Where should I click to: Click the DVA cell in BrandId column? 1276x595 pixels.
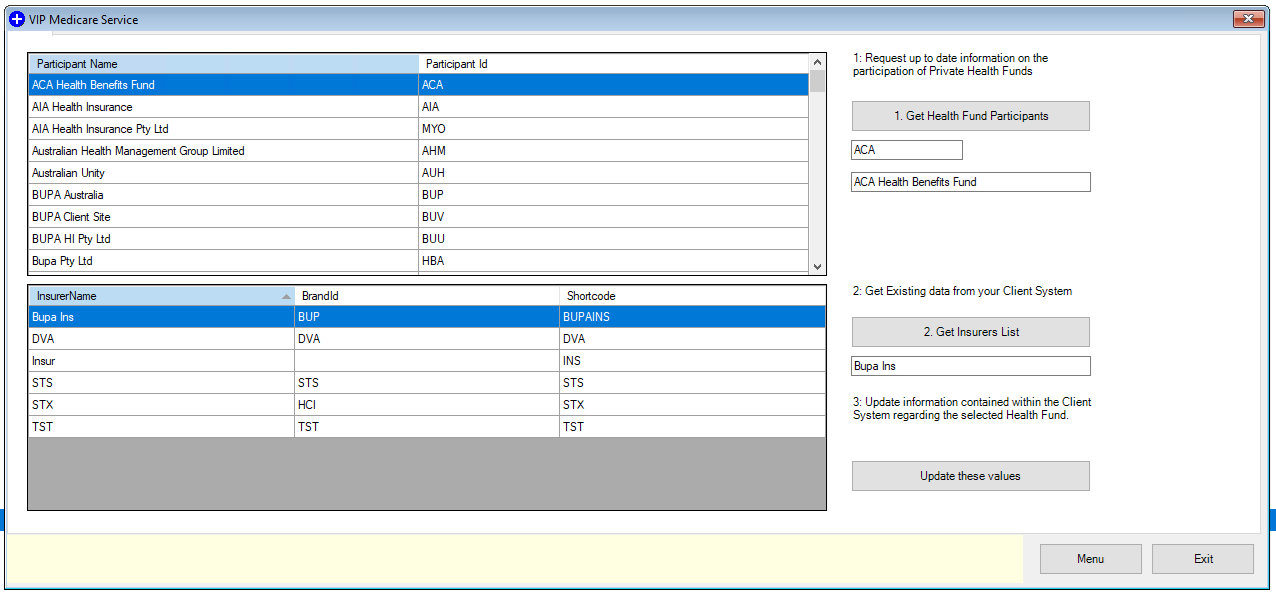[x=427, y=339]
